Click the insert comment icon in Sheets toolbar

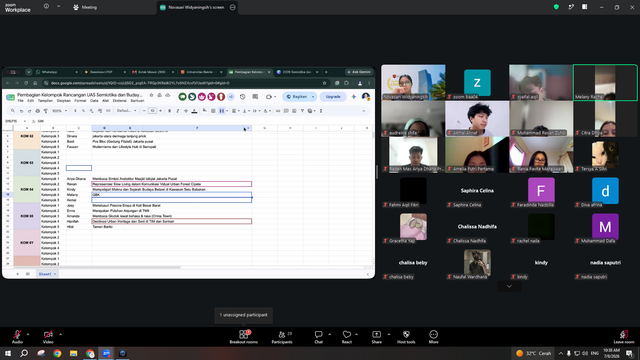[286, 111]
